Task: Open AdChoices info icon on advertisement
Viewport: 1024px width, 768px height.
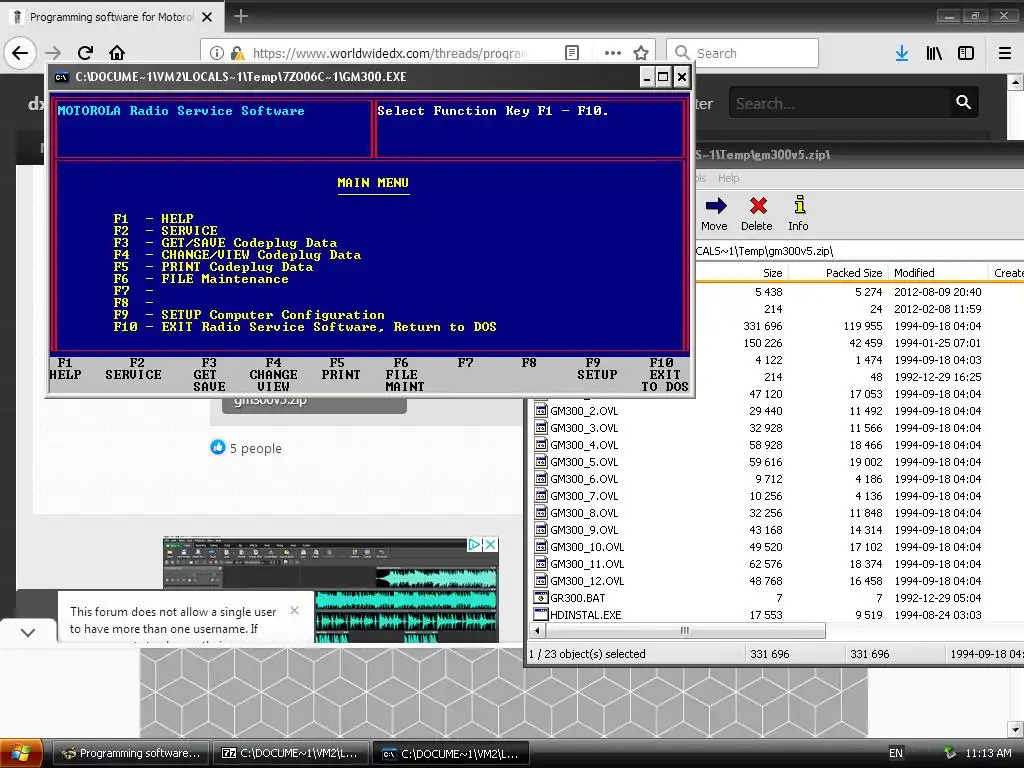Action: pos(475,544)
